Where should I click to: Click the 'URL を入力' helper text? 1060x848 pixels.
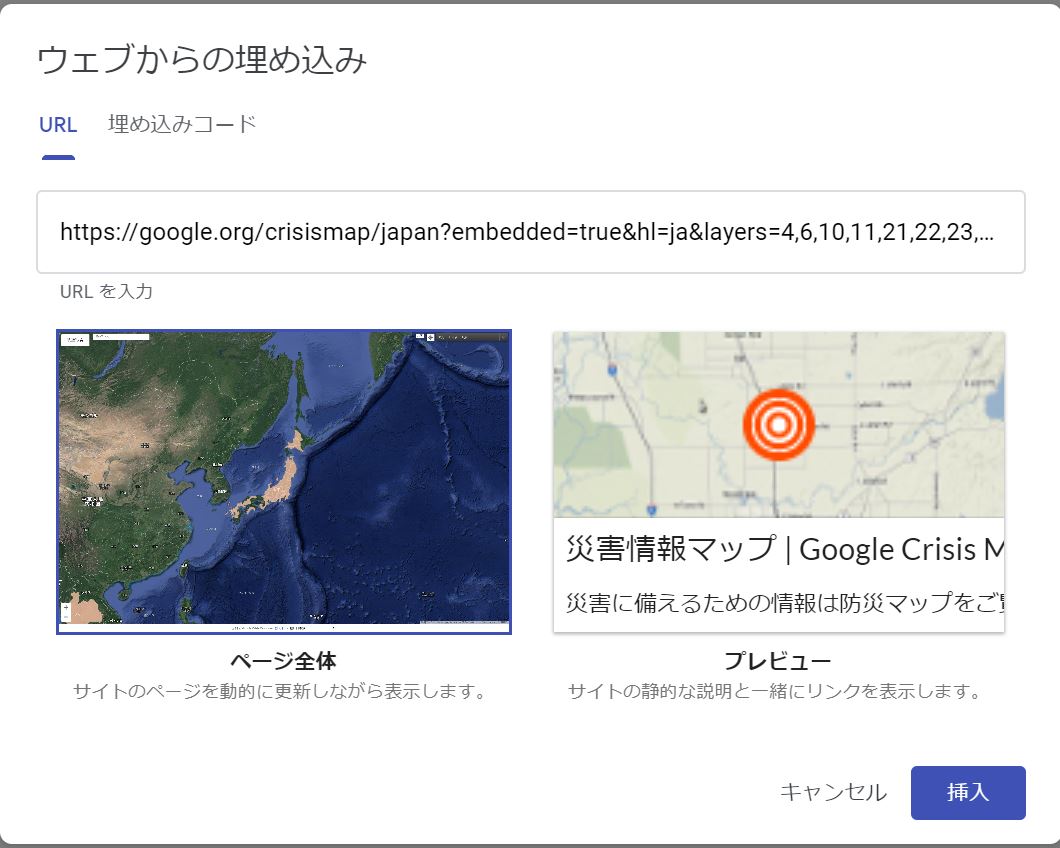[106, 291]
